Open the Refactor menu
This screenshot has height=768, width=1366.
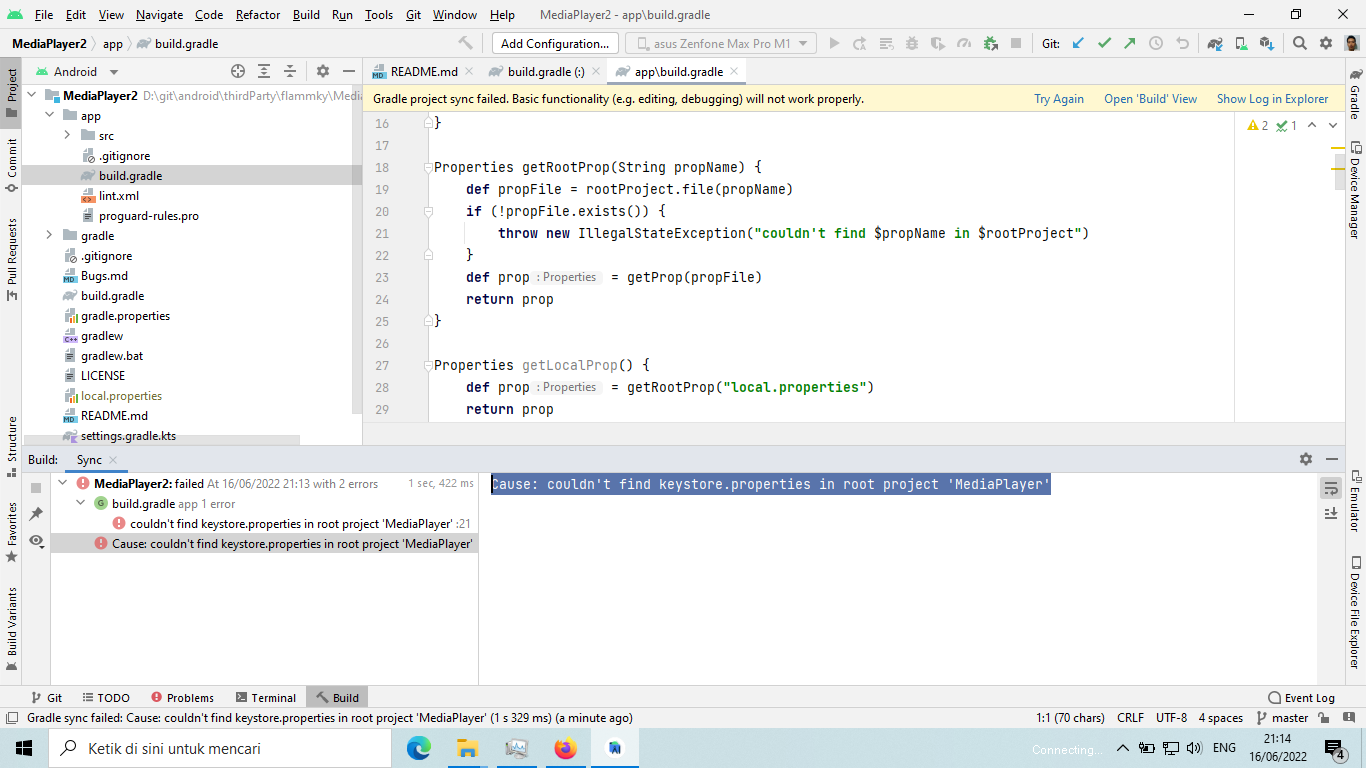coord(258,15)
